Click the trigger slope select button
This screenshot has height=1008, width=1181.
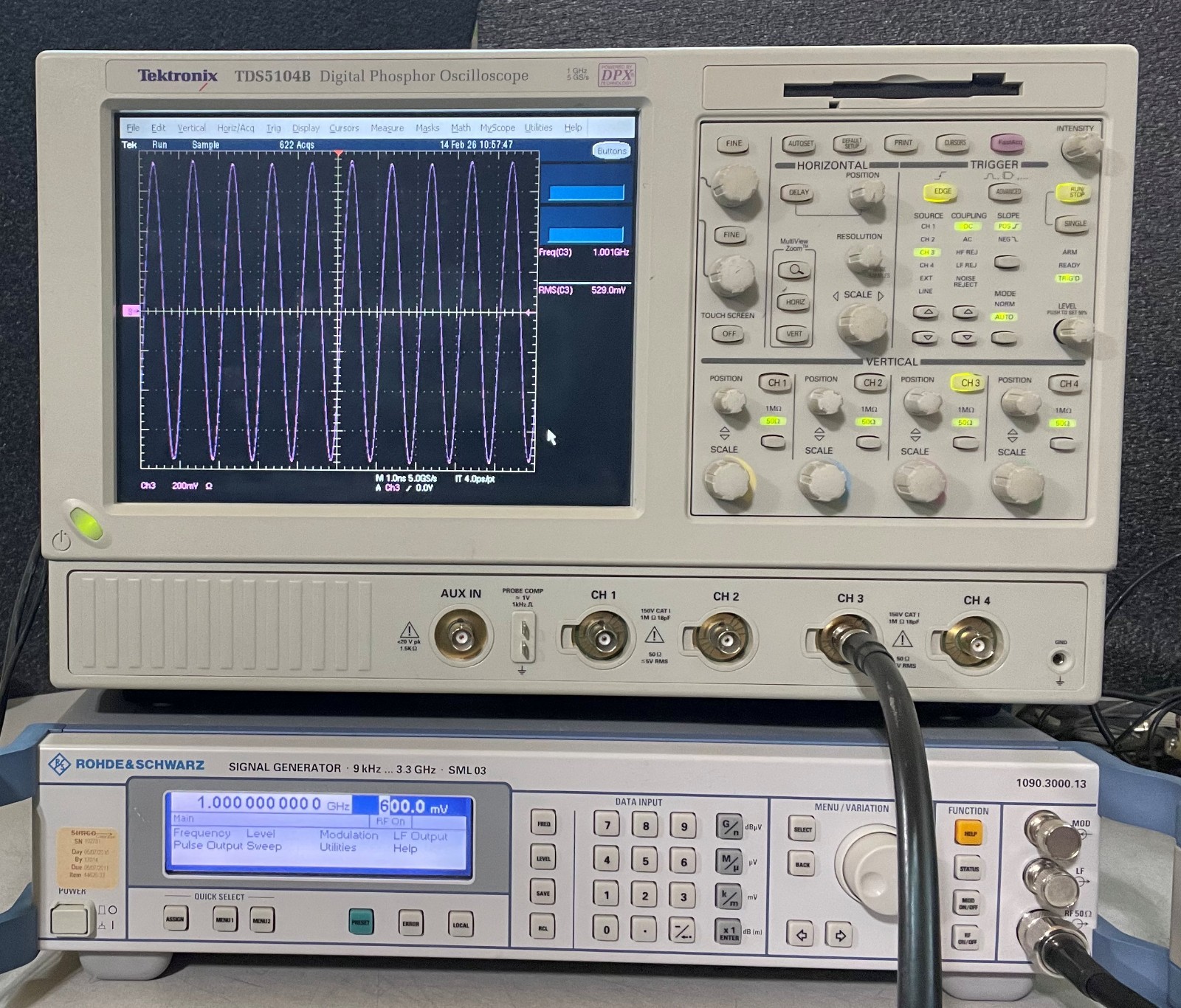1007,262
